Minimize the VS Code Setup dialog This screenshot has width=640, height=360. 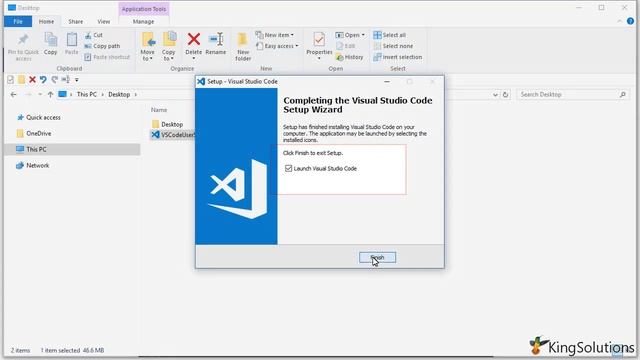[387, 82]
